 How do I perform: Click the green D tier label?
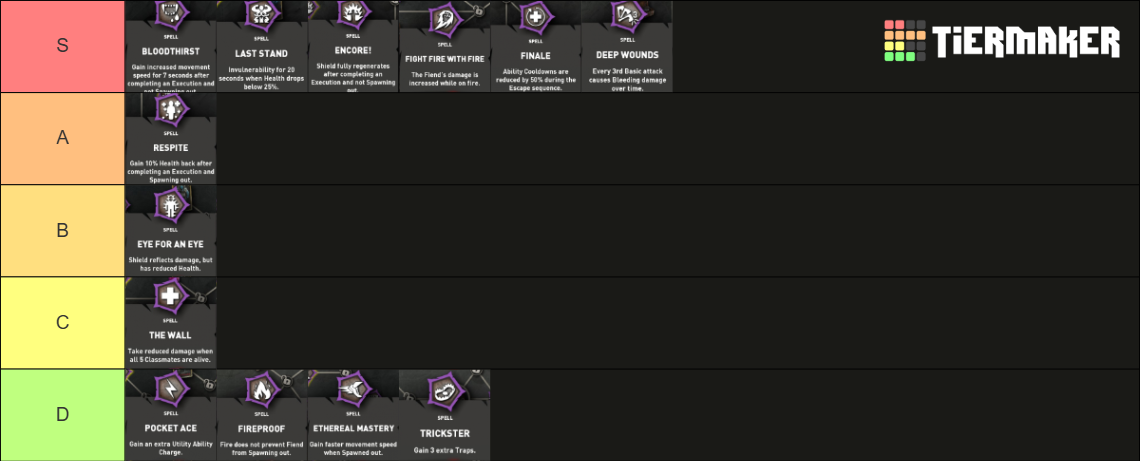(x=63, y=415)
